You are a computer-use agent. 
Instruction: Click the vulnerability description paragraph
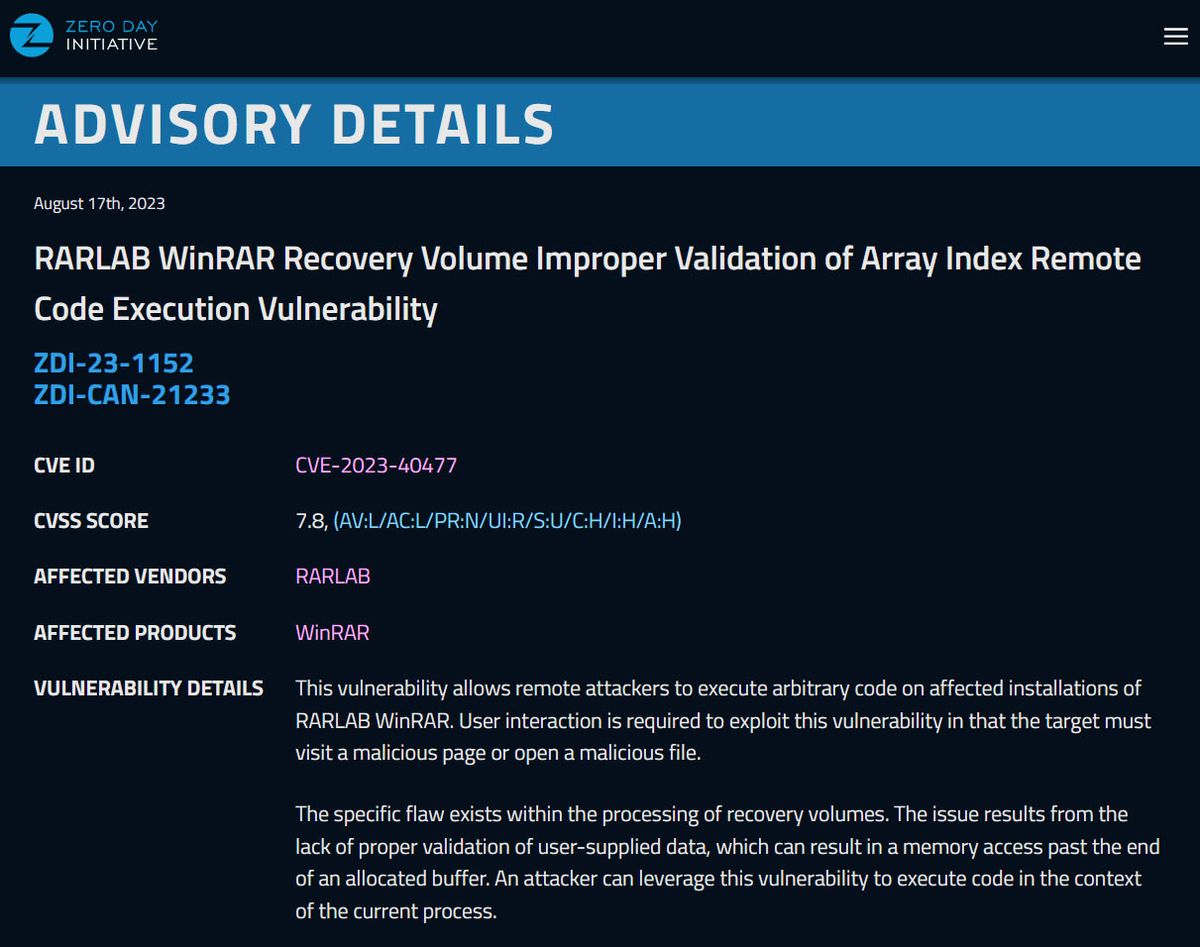click(x=718, y=720)
